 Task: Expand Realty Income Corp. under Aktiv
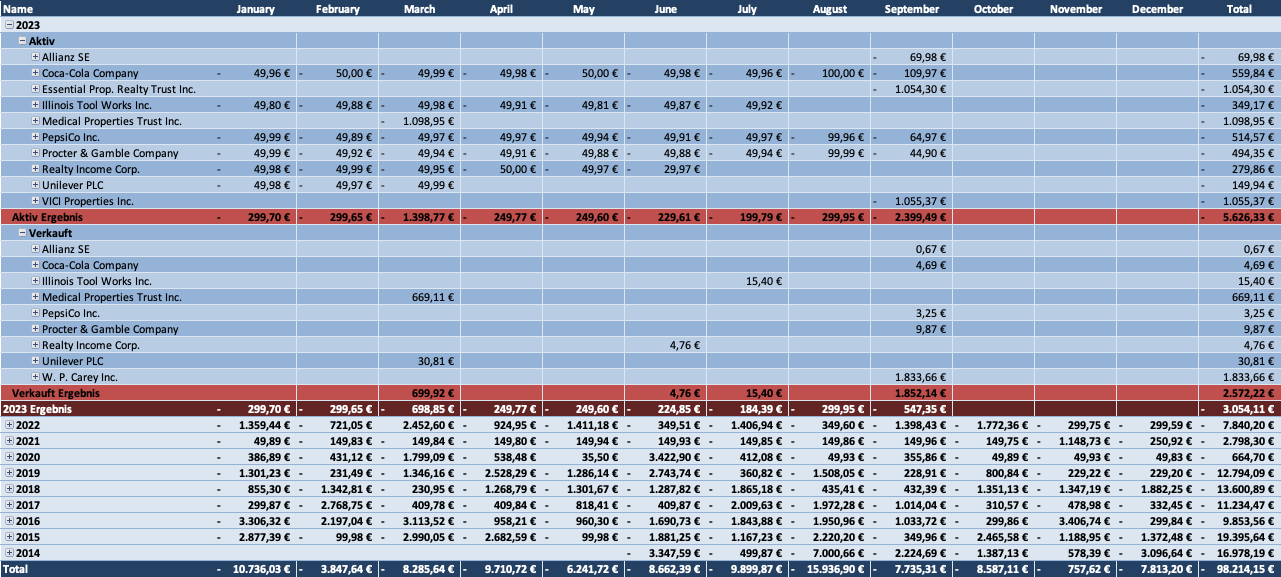click(35, 169)
